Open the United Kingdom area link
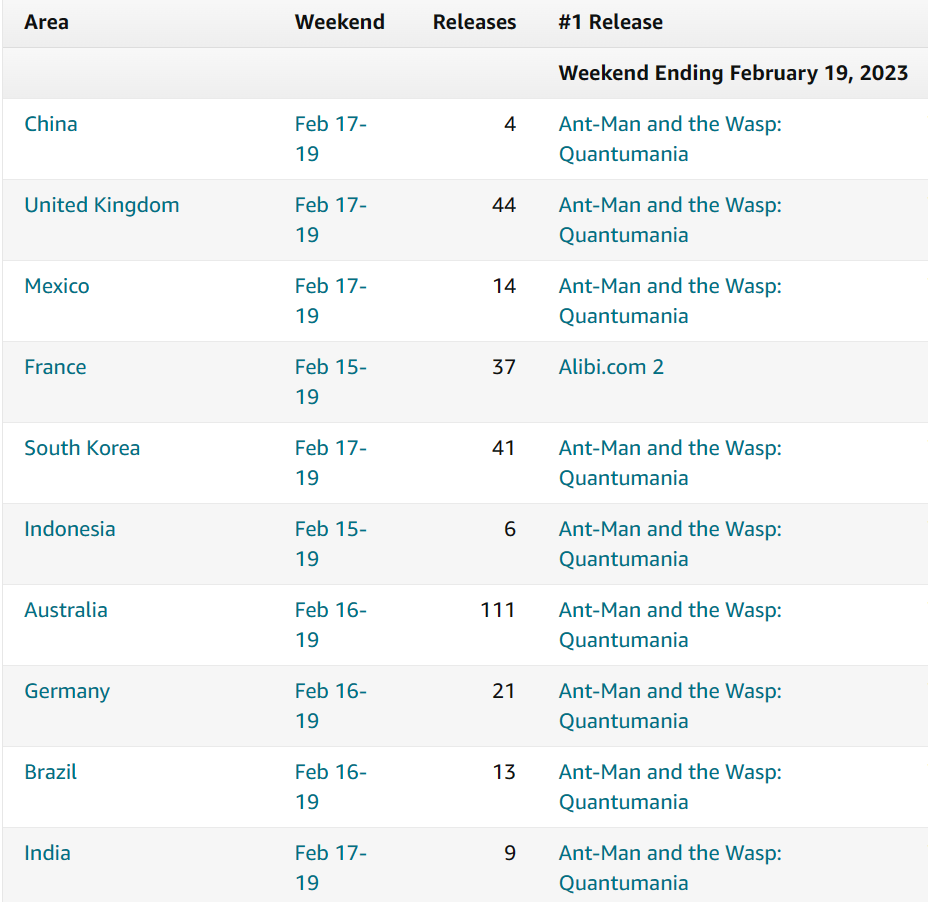The height and width of the screenshot is (902, 928). (102, 205)
